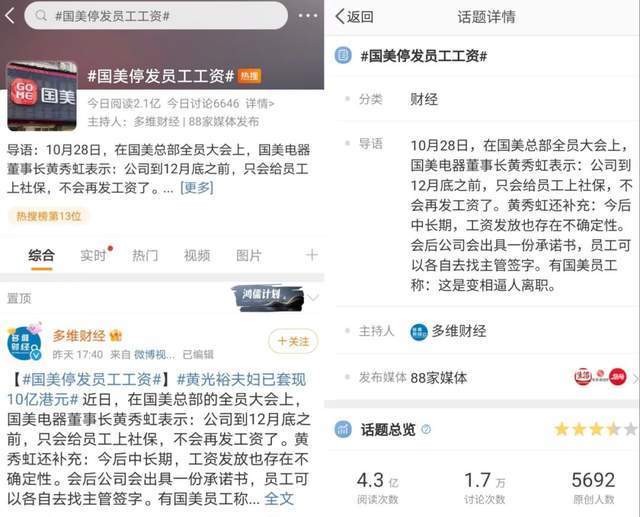Tap the search magnifier icon
Screen dimensions: 640x517
click(x=41, y=16)
